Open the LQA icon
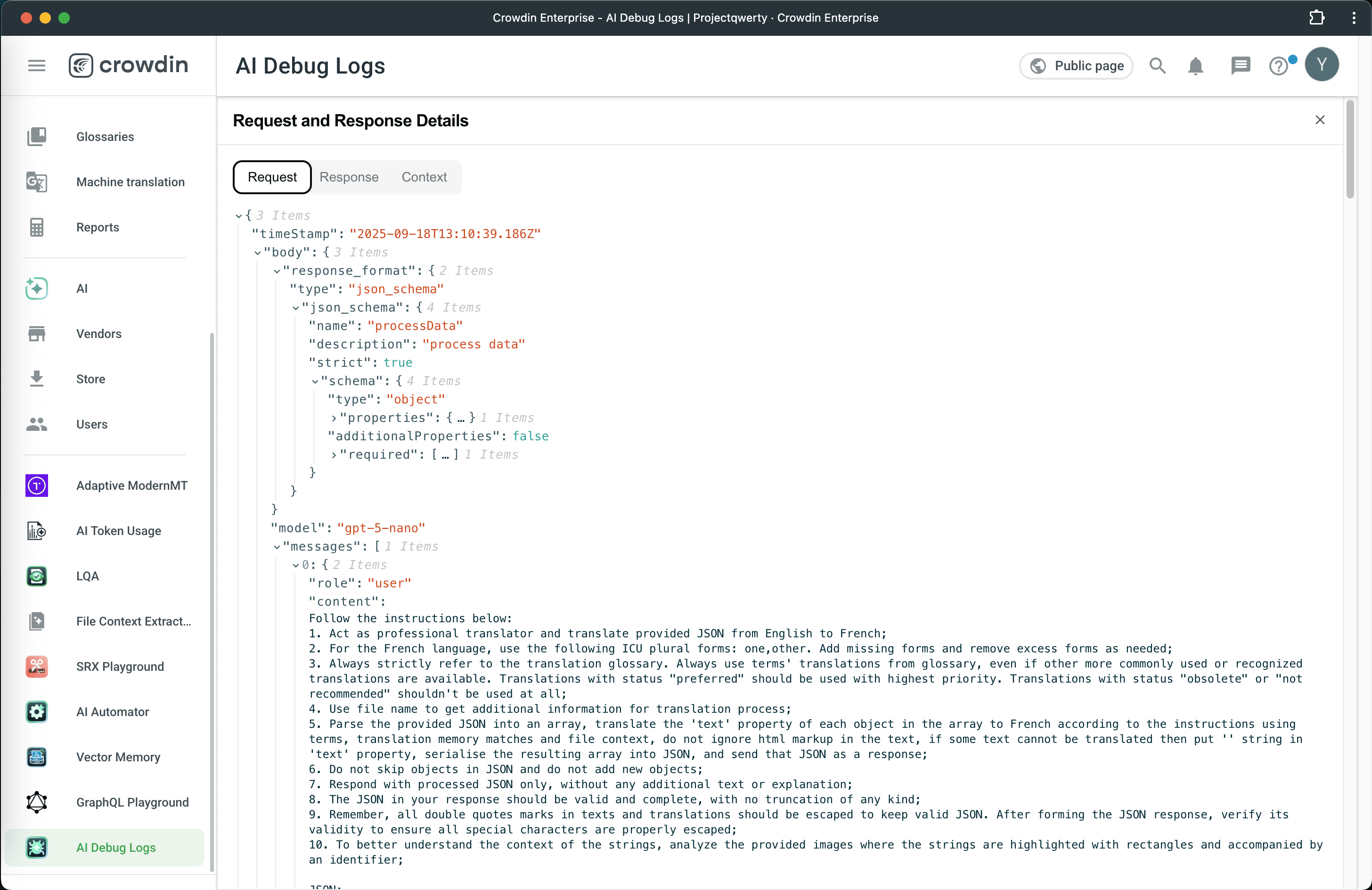 point(37,576)
